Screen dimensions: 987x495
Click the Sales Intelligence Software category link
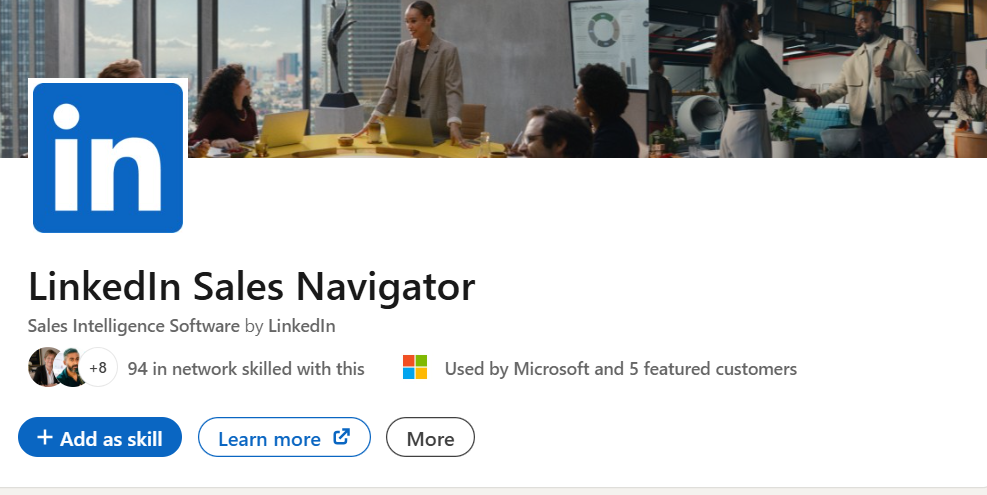click(133, 326)
